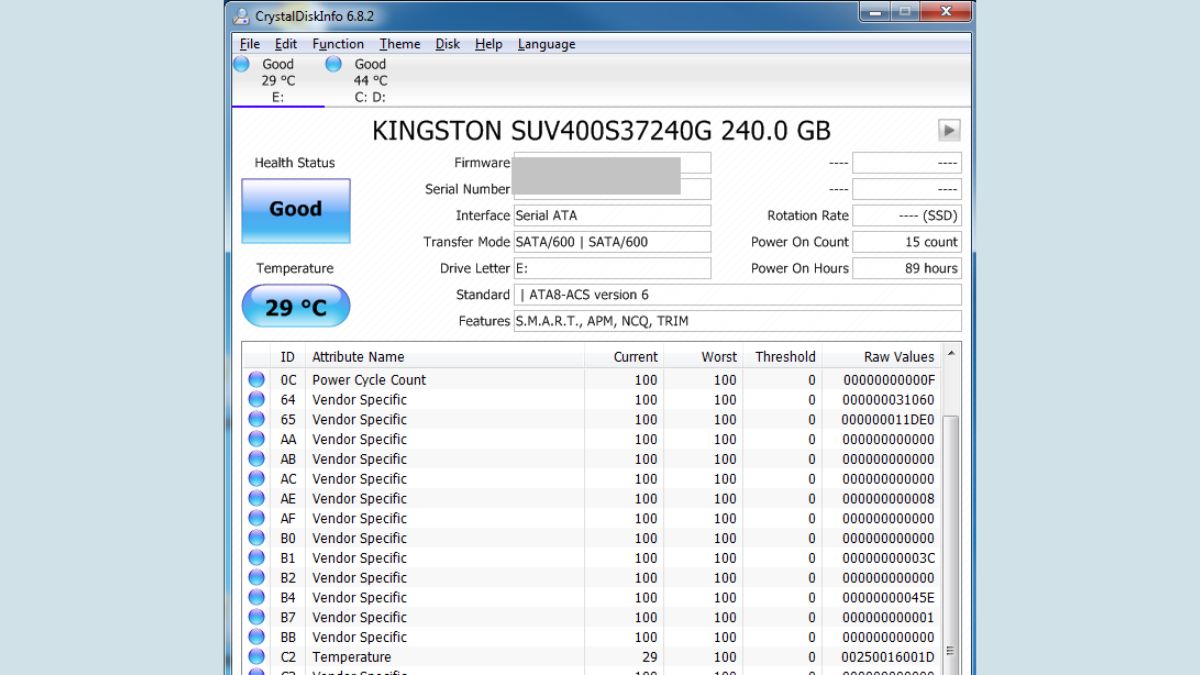Click the status orb for attribute BB
The width and height of the screenshot is (1200, 675).
257,637
